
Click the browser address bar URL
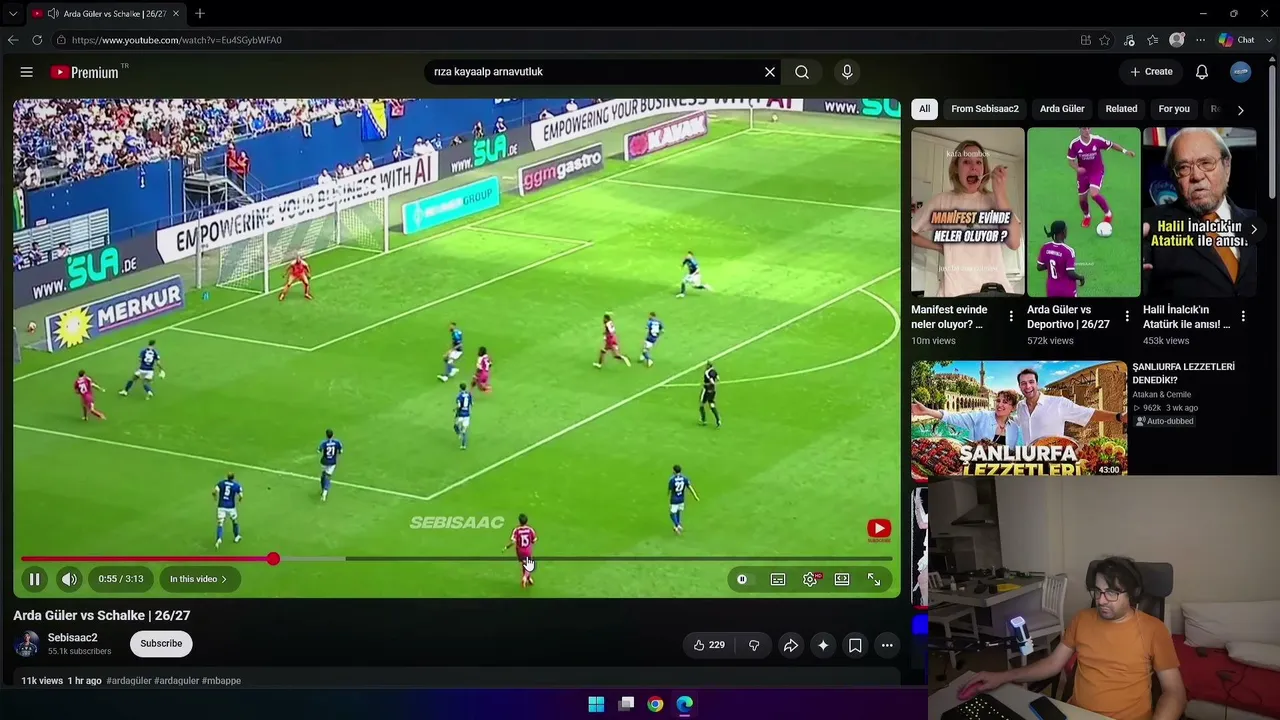(x=177, y=40)
